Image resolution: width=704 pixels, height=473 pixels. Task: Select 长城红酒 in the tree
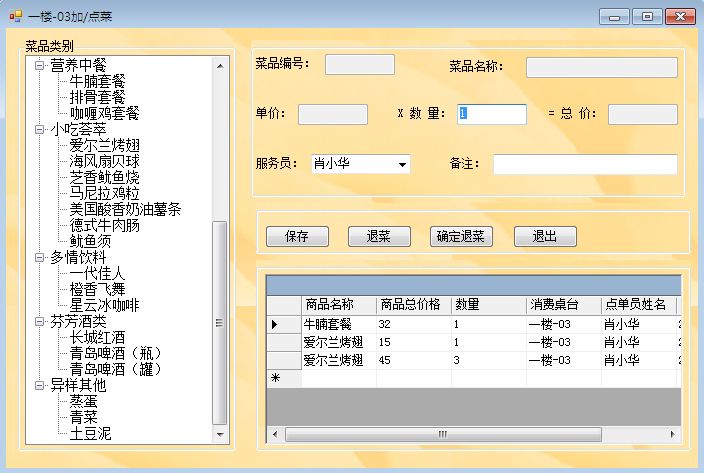pos(97,337)
